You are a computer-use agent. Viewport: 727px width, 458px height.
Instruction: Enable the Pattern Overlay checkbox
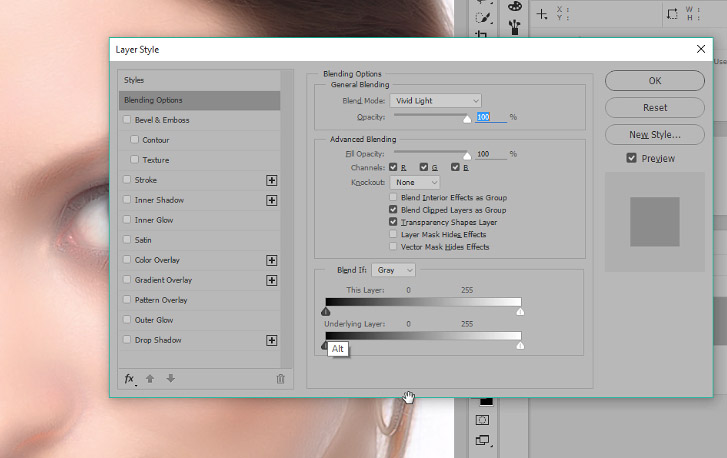point(127,299)
